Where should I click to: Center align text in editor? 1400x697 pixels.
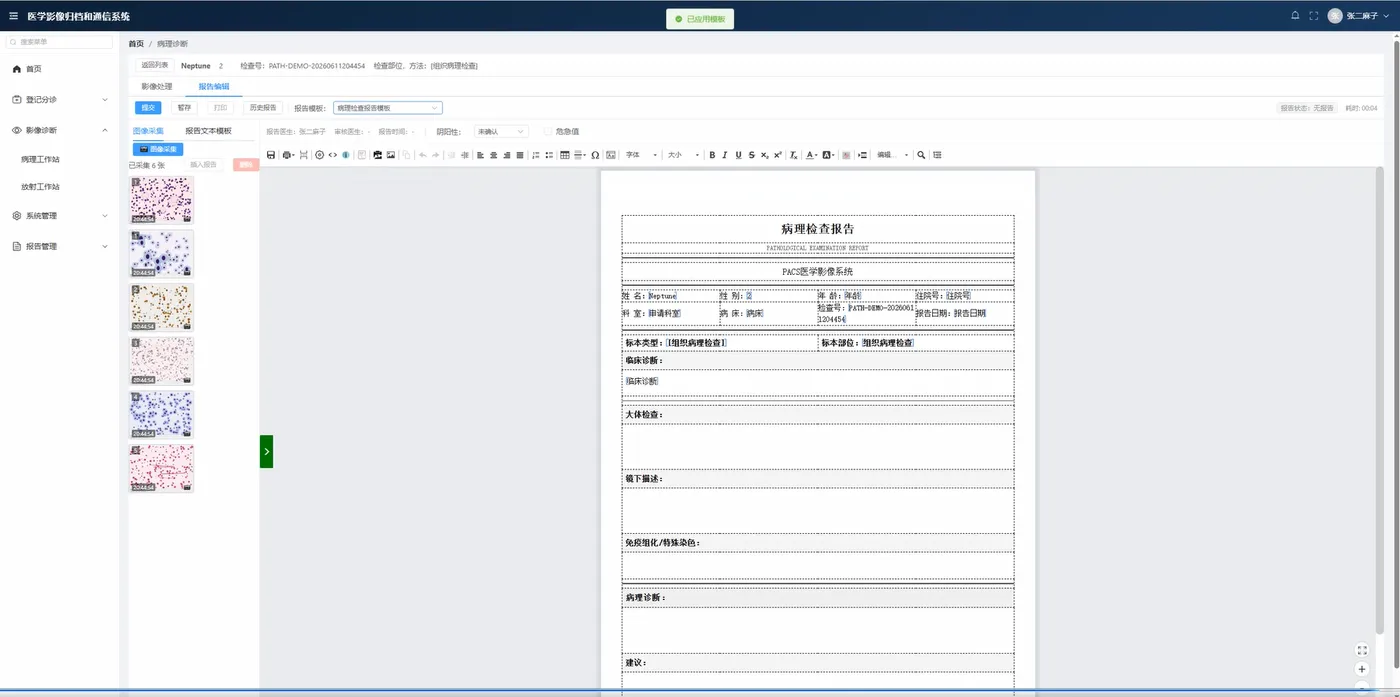[493, 155]
